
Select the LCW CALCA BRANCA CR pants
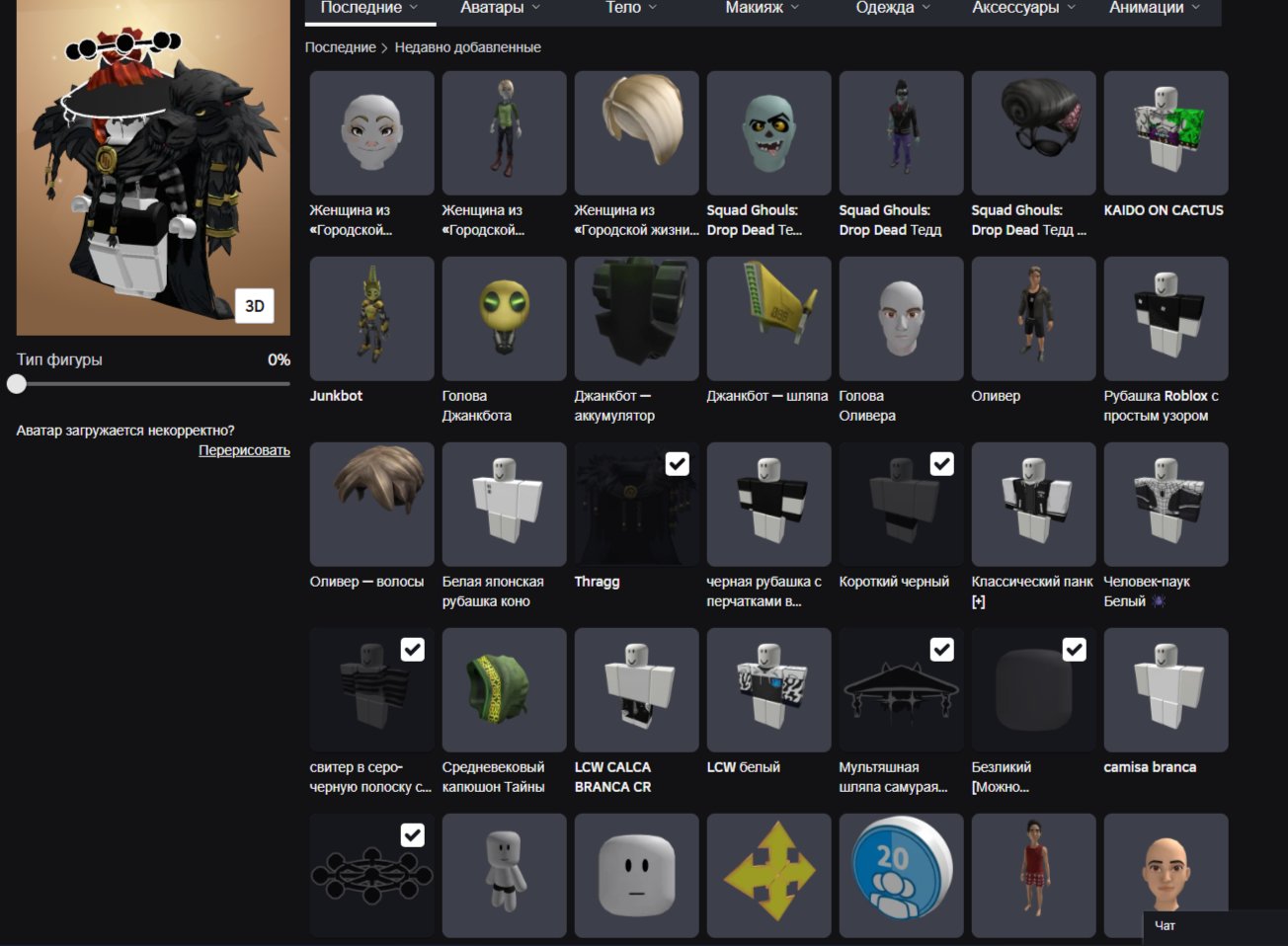click(x=636, y=689)
